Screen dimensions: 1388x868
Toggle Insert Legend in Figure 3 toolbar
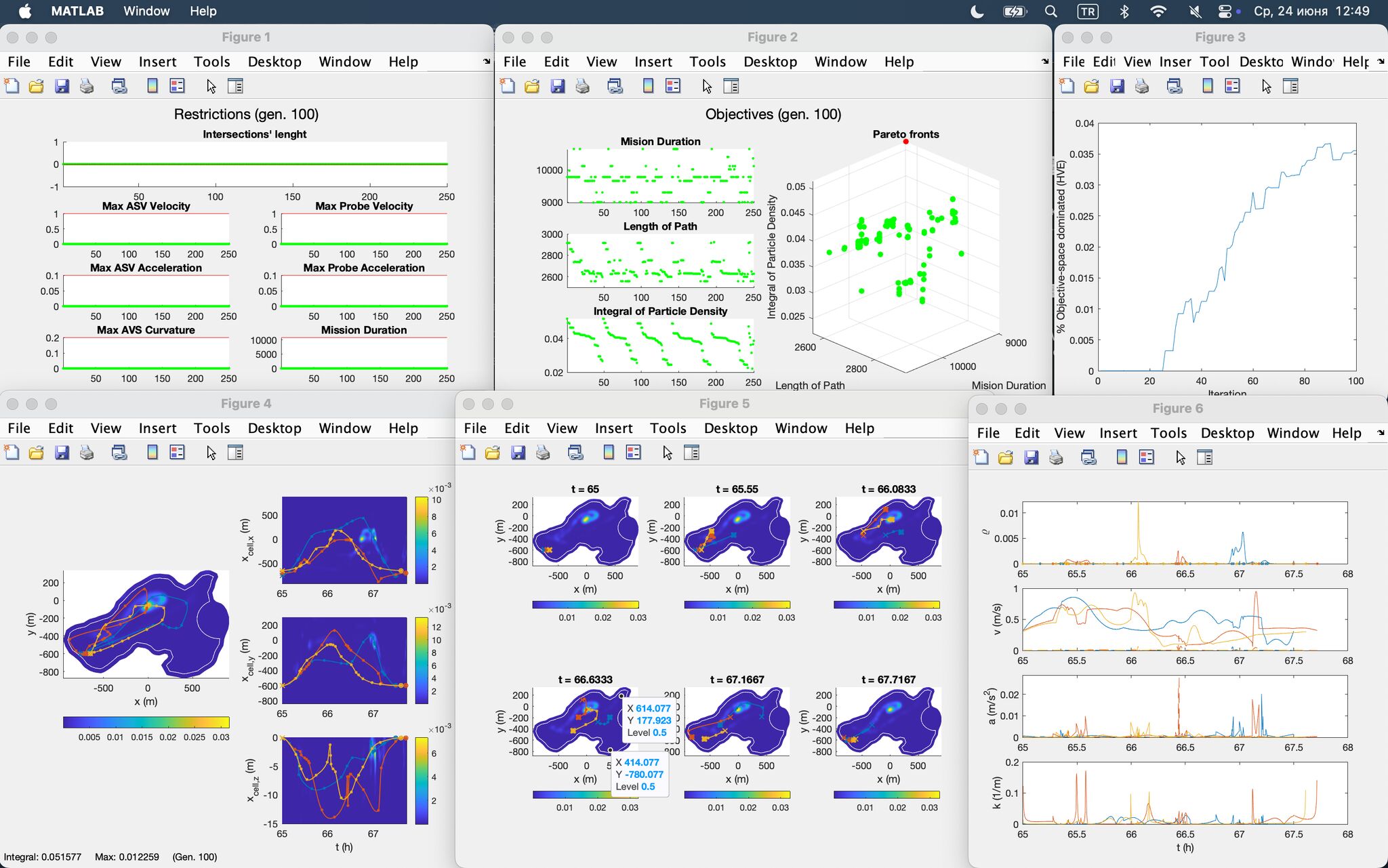(x=1232, y=86)
